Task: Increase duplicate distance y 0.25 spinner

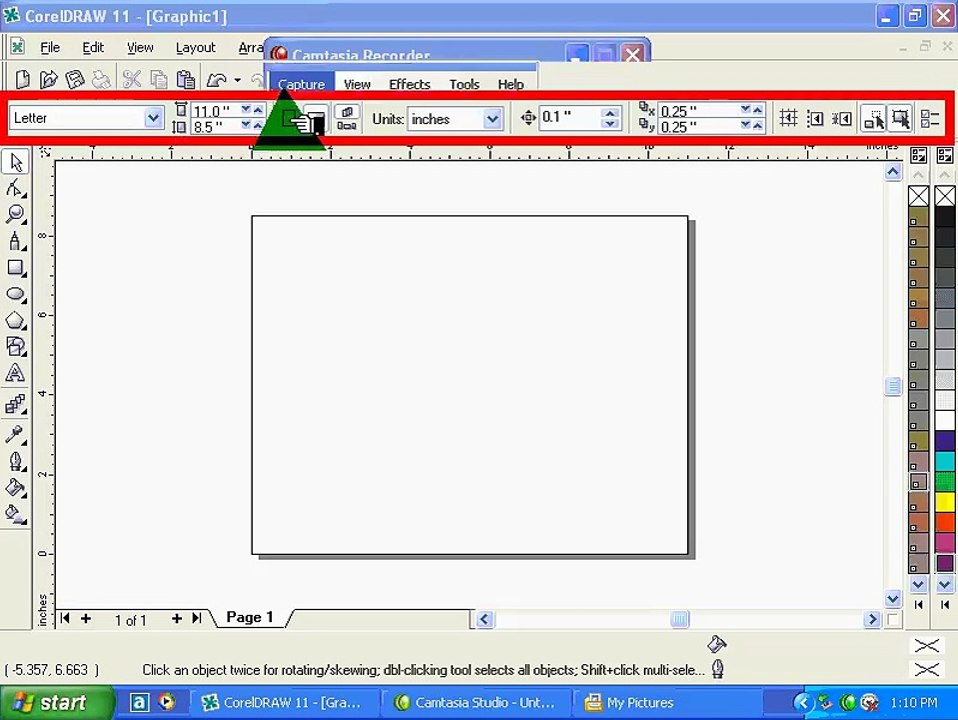Action: click(758, 126)
